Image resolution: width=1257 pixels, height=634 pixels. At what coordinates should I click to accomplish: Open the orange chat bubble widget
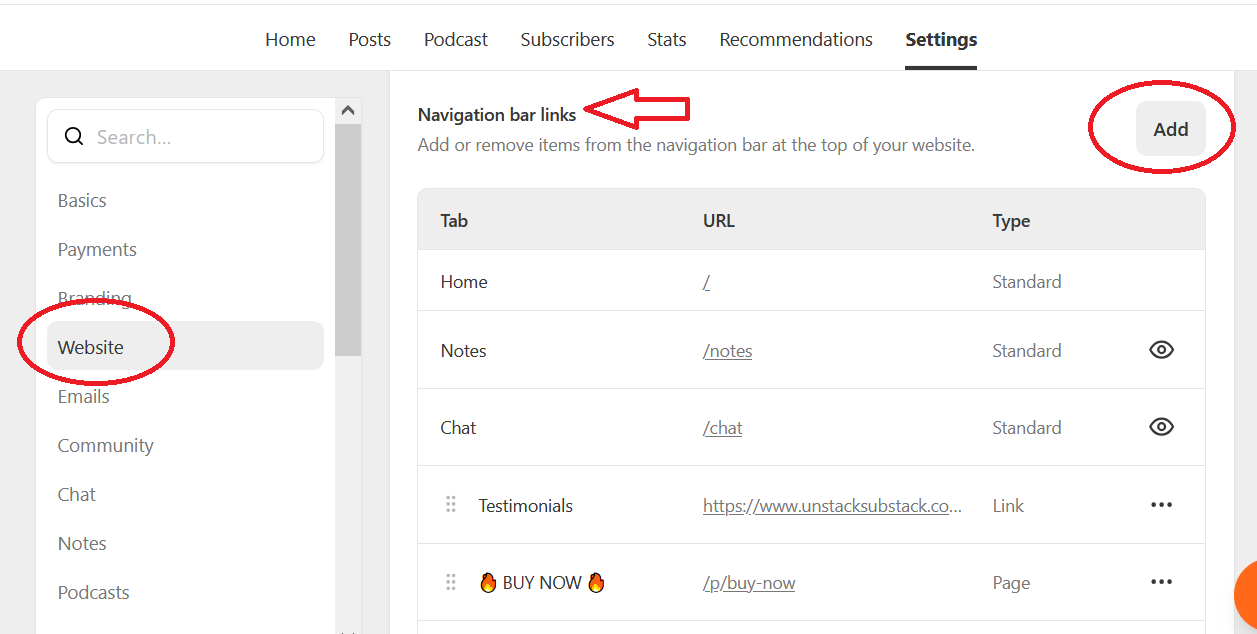pyautogui.click(x=1247, y=600)
